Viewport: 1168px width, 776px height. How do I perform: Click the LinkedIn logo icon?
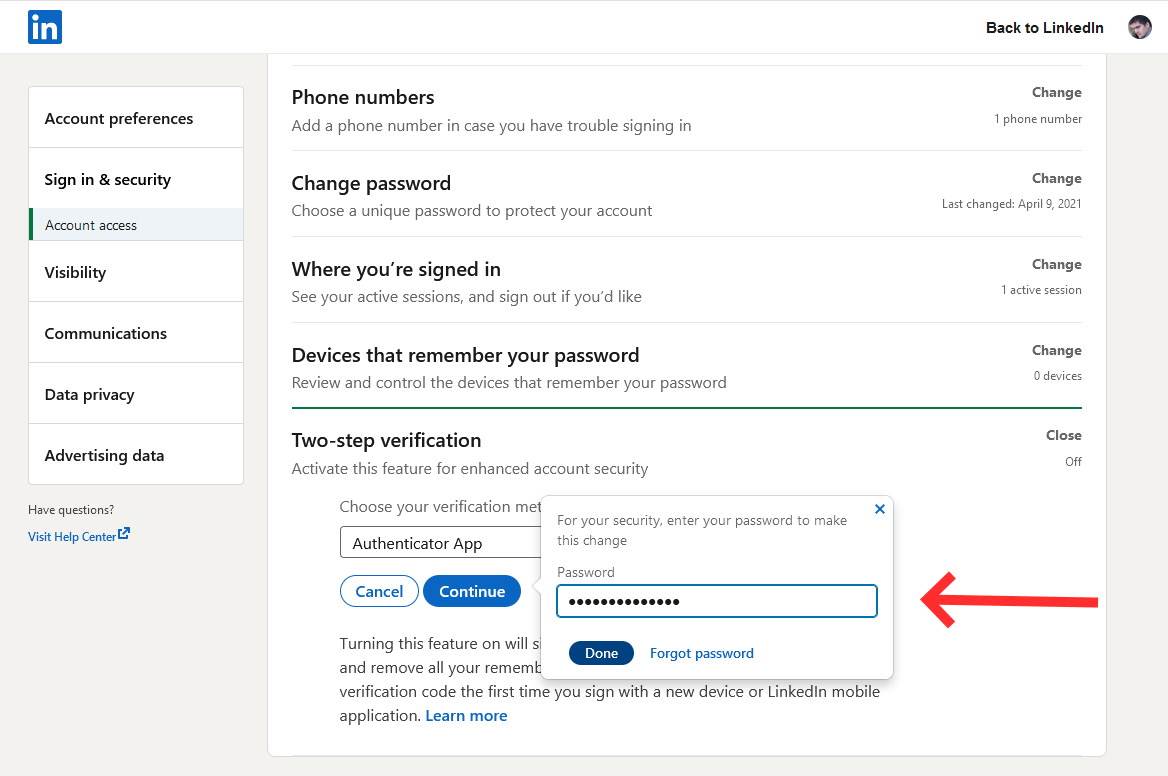pos(45,27)
